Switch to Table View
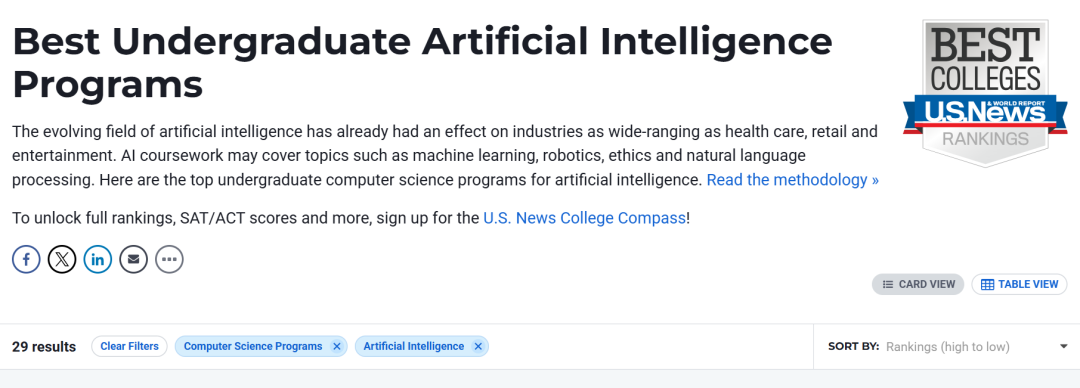Viewport: 1080px width, 388px height. click(x=1019, y=285)
